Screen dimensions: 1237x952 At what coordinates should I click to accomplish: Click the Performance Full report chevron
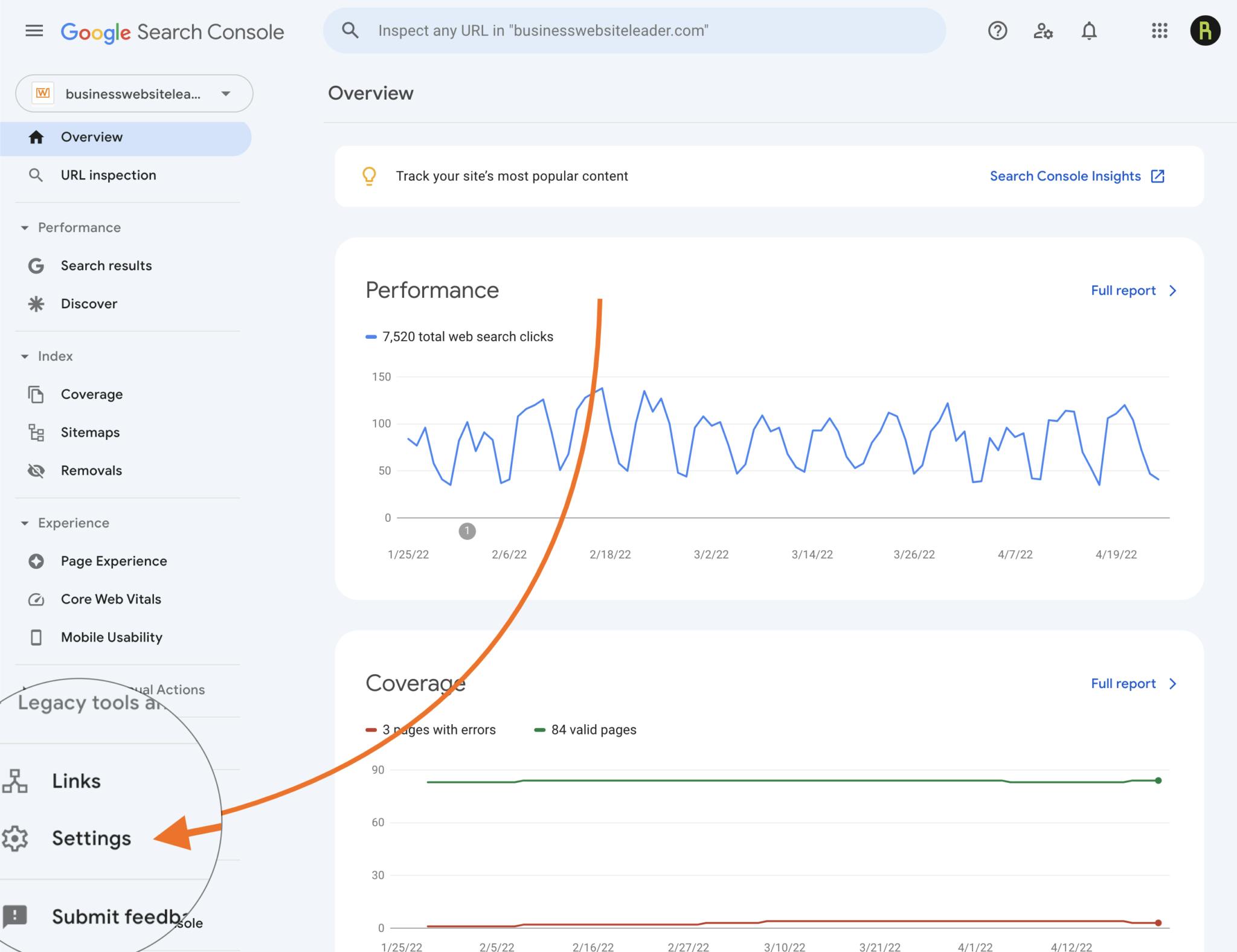coord(1173,291)
